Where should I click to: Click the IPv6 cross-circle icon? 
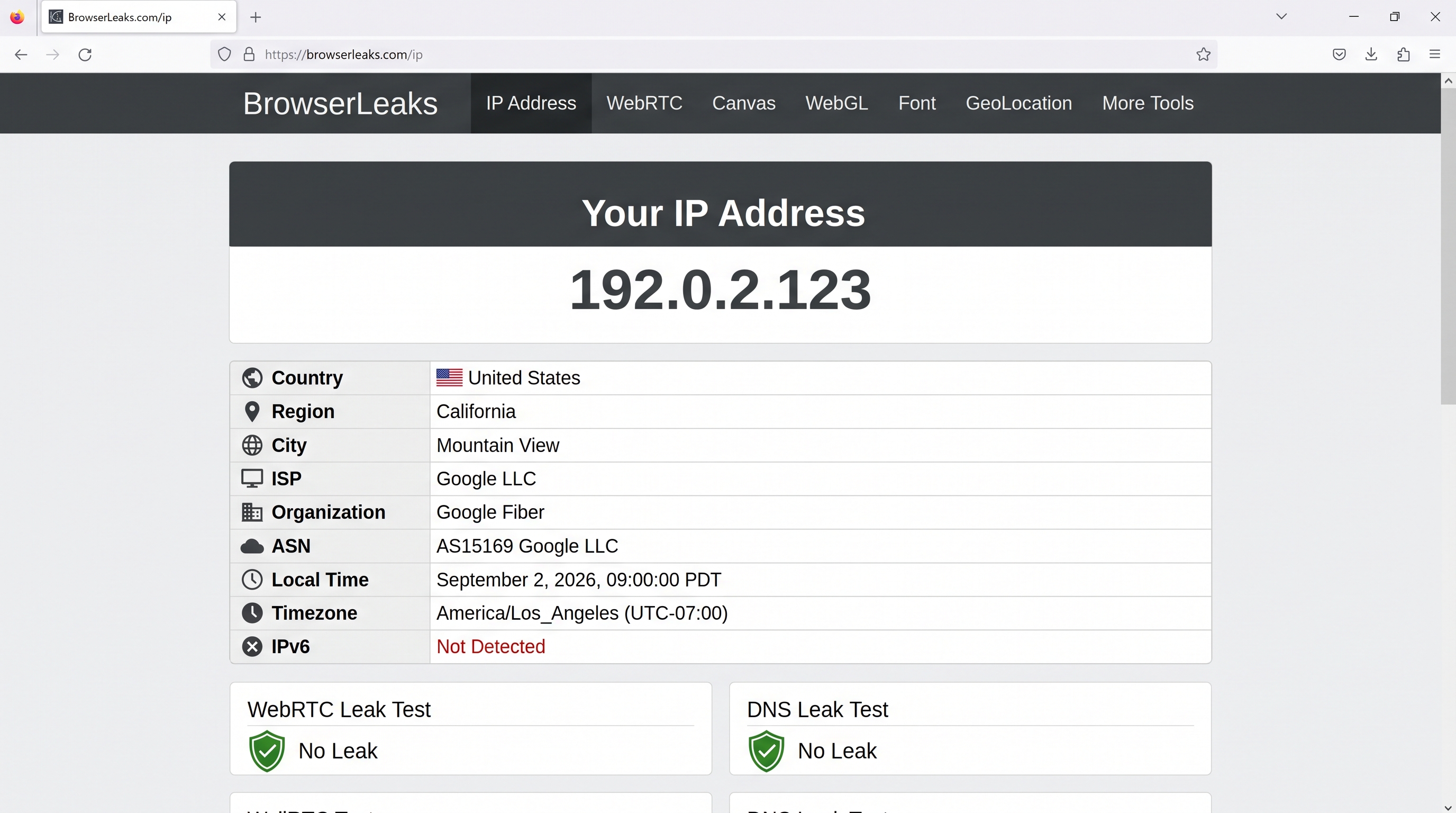[252, 646]
